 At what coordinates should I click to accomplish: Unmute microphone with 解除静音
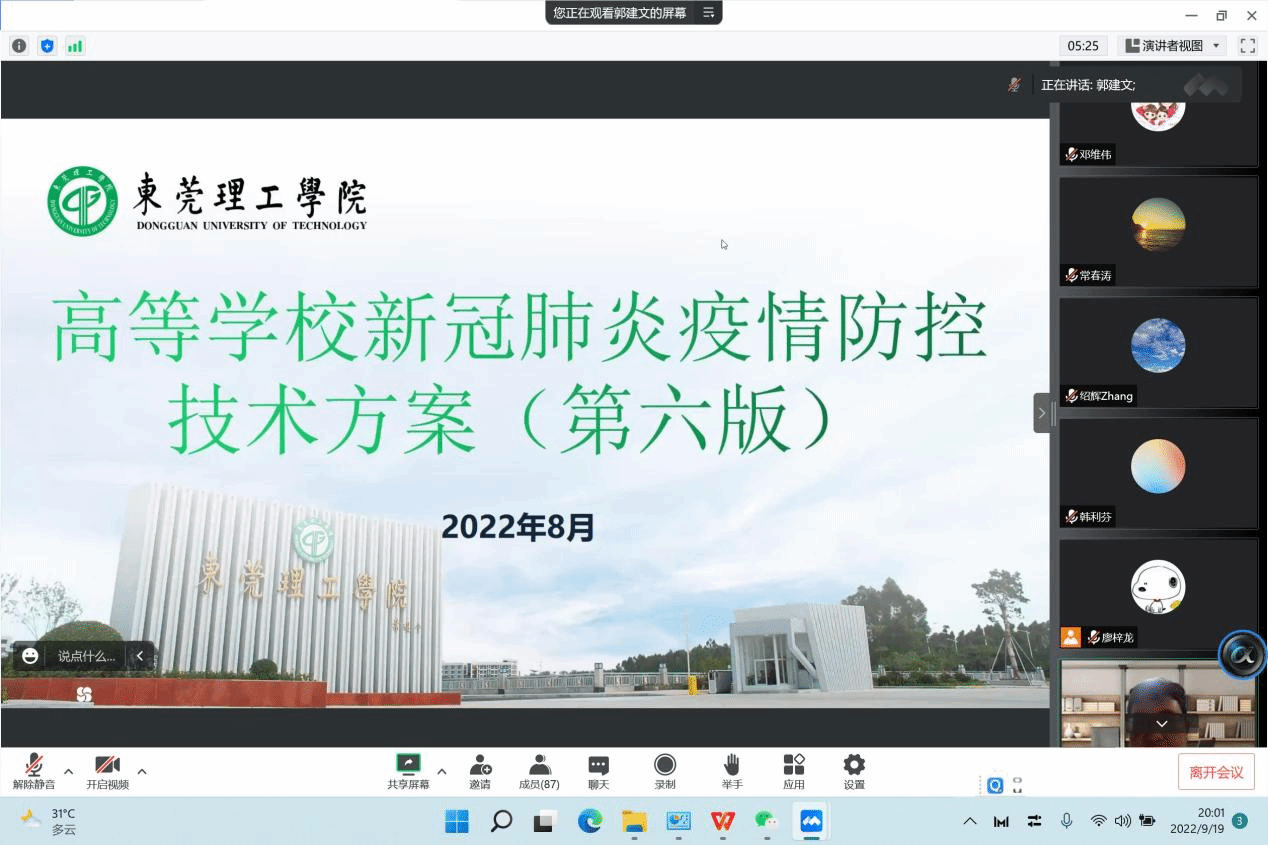(x=34, y=771)
